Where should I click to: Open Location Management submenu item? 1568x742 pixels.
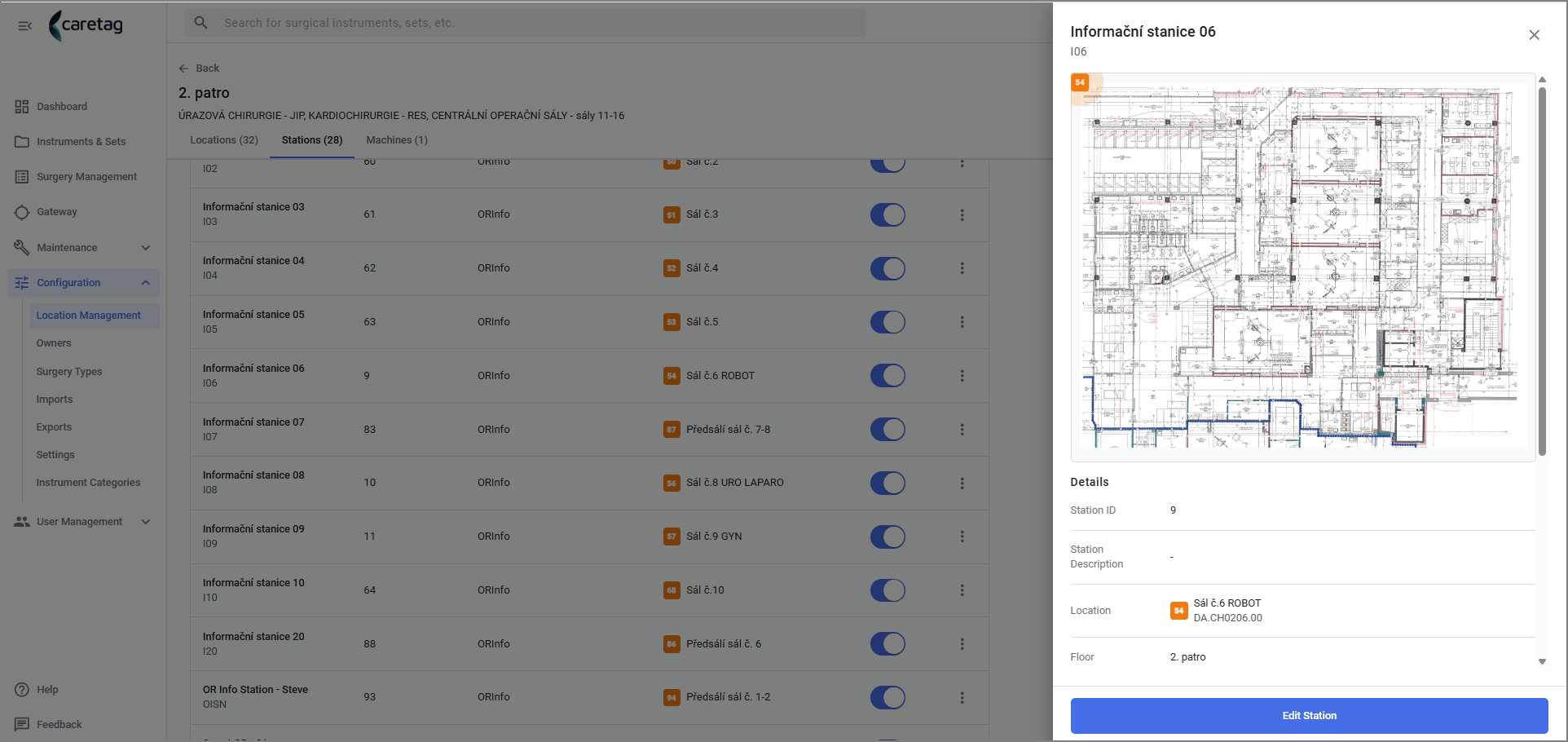click(95, 316)
